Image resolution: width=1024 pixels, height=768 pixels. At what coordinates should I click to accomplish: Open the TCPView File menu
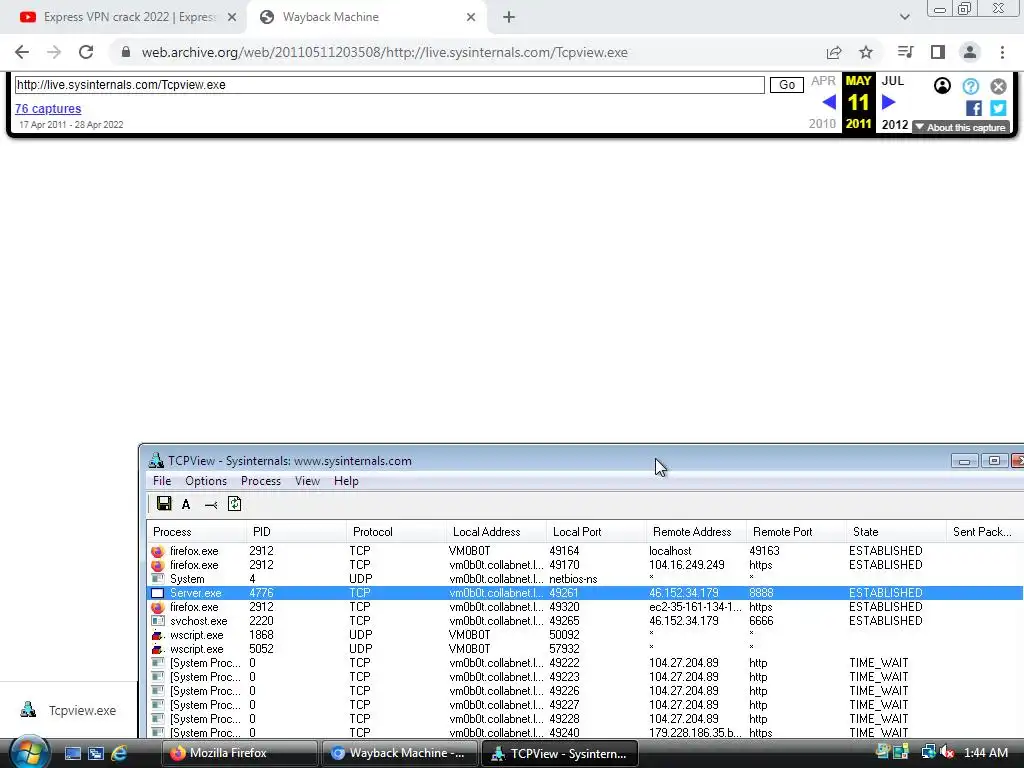(x=162, y=481)
